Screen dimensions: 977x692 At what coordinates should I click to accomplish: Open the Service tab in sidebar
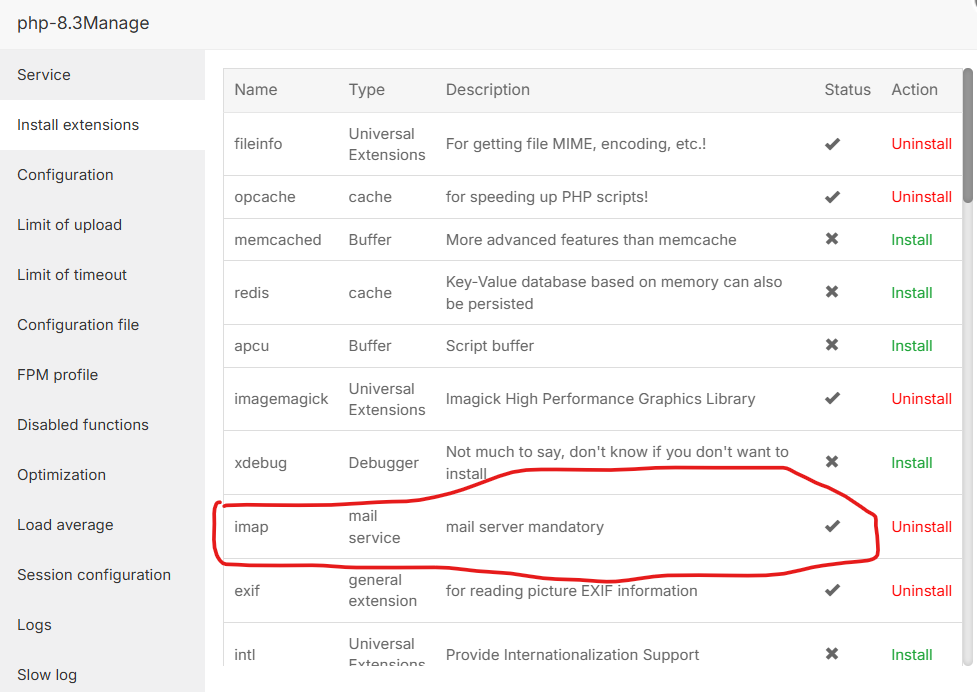point(44,75)
